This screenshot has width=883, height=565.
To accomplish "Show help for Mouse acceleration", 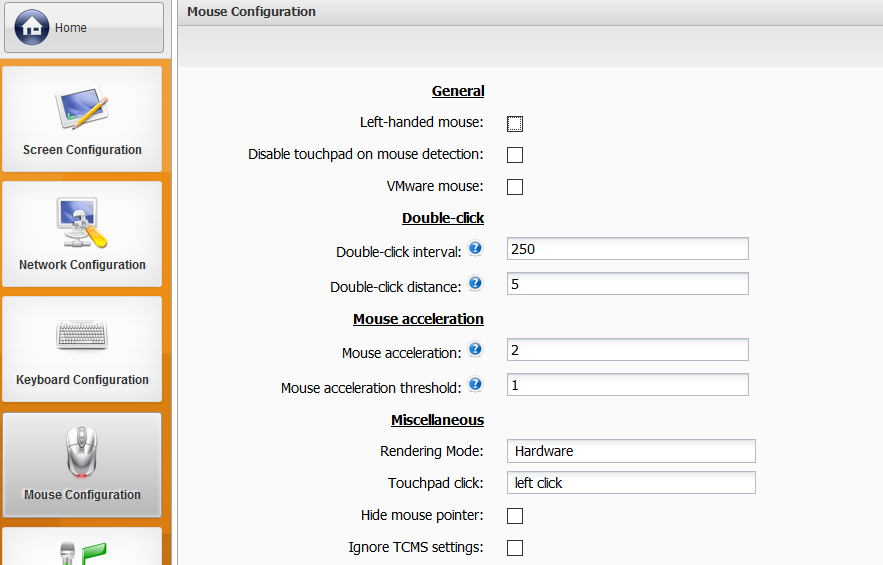I will 475,349.
